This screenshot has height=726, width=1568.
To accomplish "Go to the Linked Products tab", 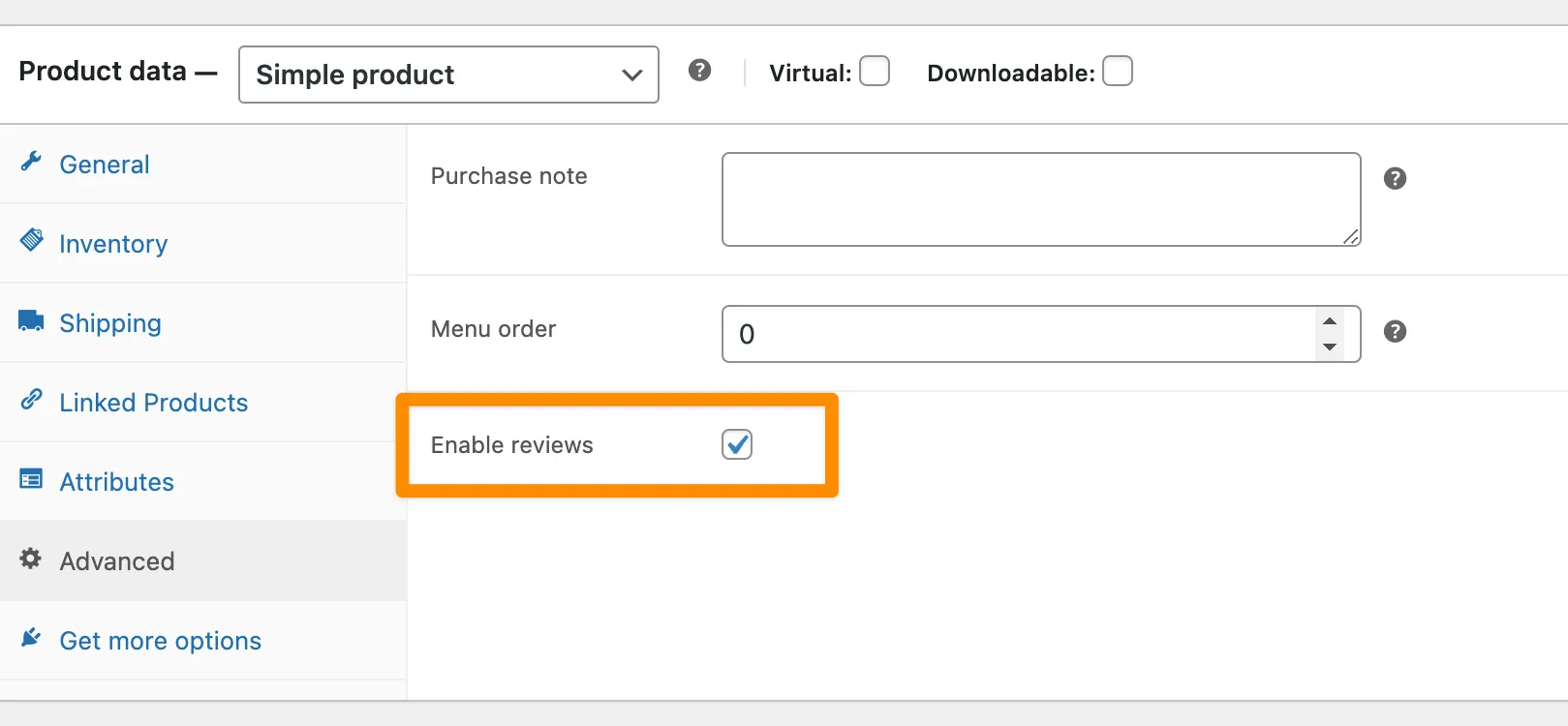I will [202, 403].
